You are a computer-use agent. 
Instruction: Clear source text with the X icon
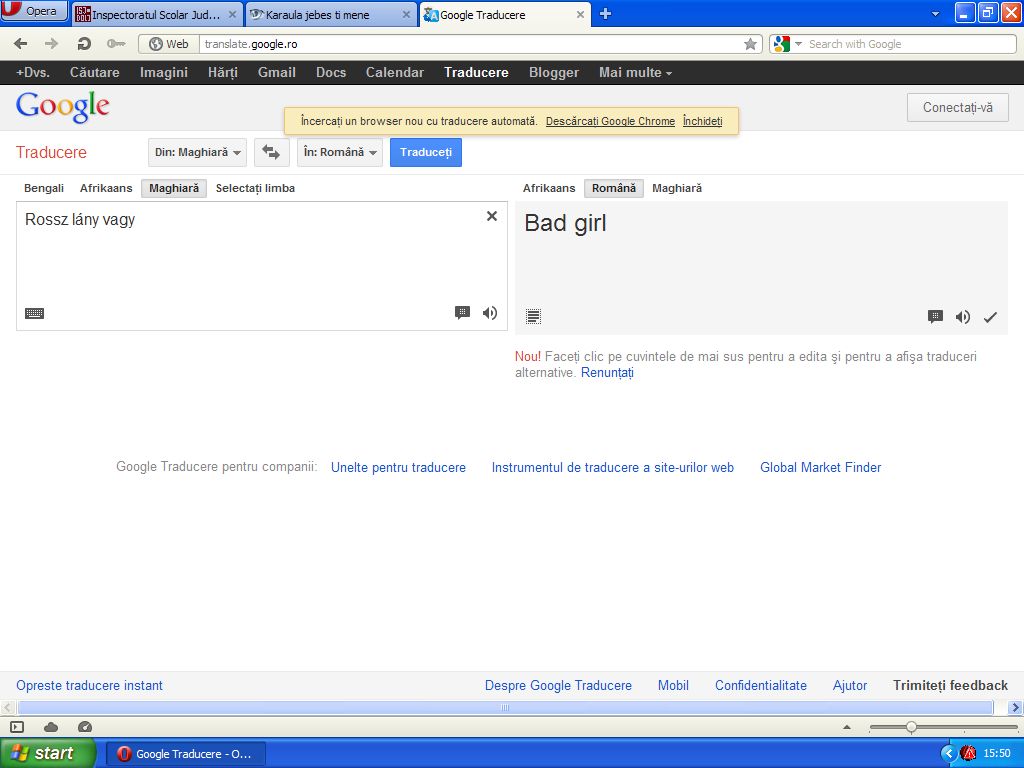(x=491, y=216)
